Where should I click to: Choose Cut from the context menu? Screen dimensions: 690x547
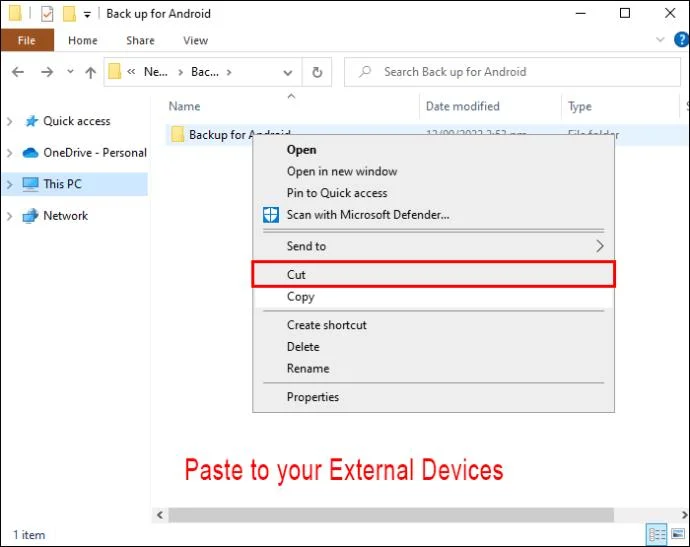[x=433, y=275]
